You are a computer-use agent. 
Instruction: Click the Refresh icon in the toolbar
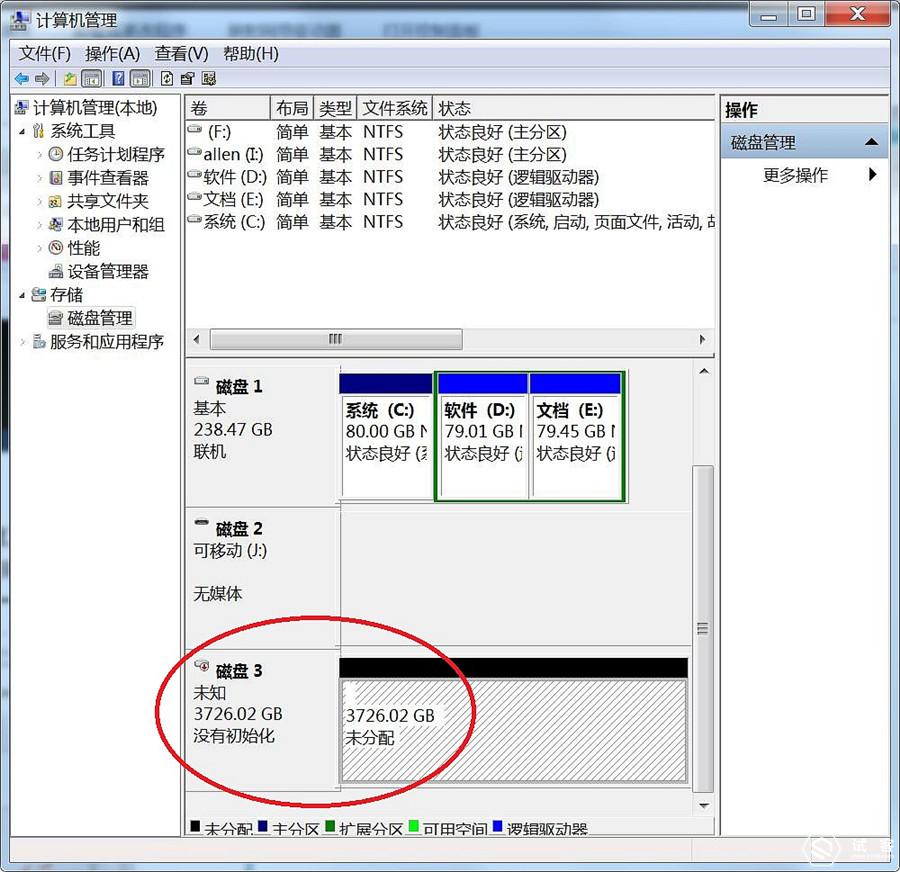167,78
